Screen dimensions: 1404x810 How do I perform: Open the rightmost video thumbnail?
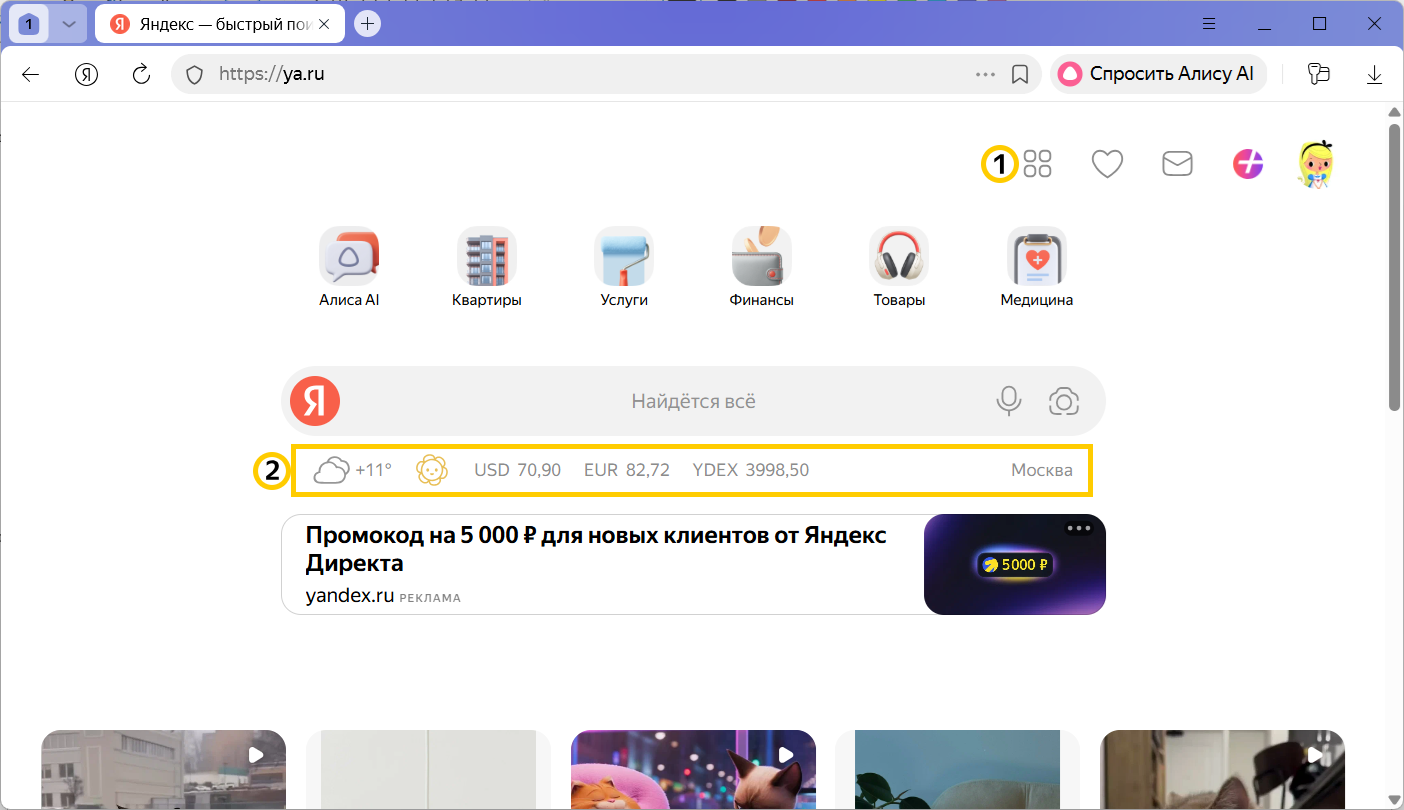(x=1222, y=770)
